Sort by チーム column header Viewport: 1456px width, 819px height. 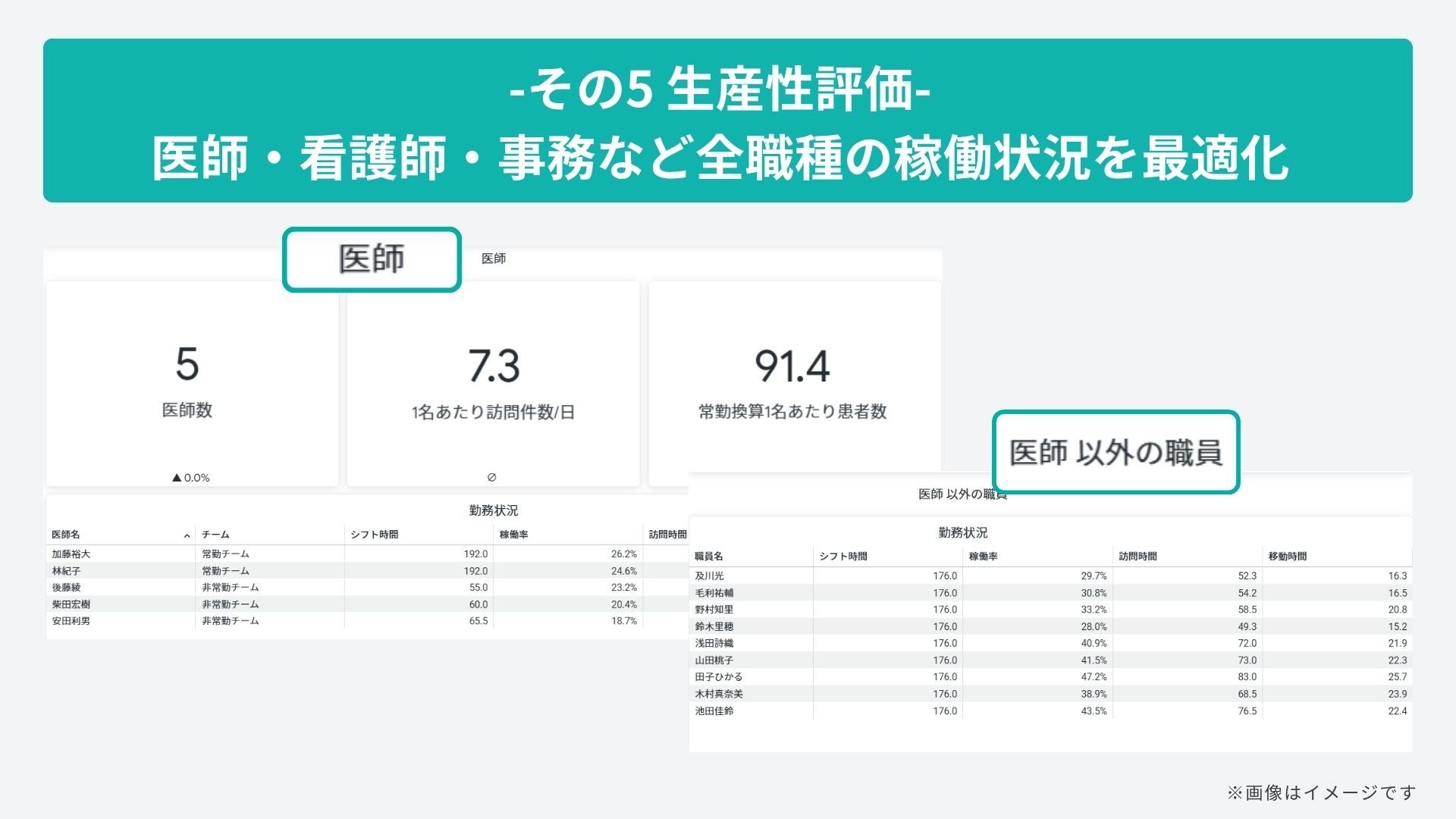(215, 535)
